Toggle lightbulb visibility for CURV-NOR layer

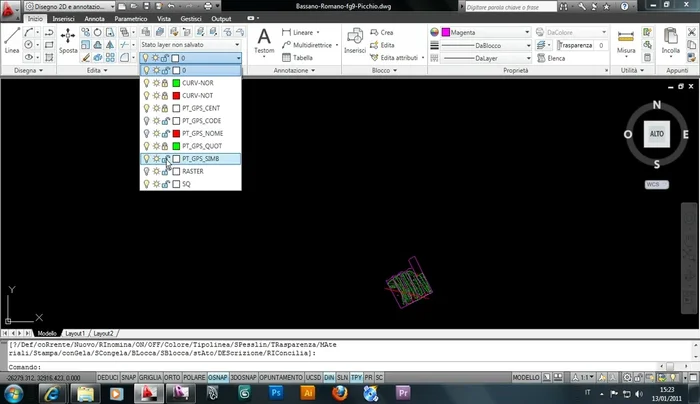146,83
